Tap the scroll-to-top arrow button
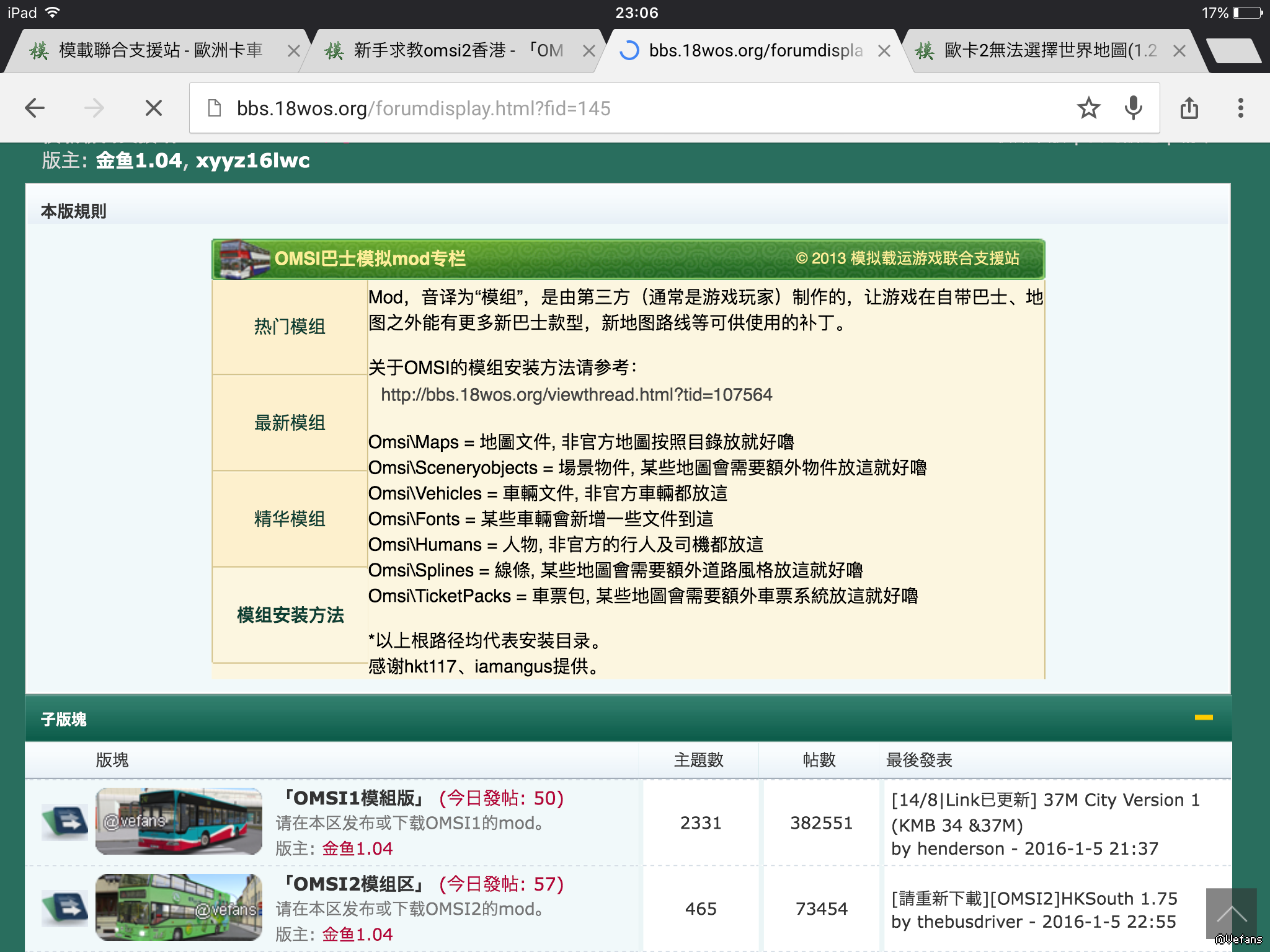The image size is (1270, 952). pyautogui.click(x=1230, y=914)
